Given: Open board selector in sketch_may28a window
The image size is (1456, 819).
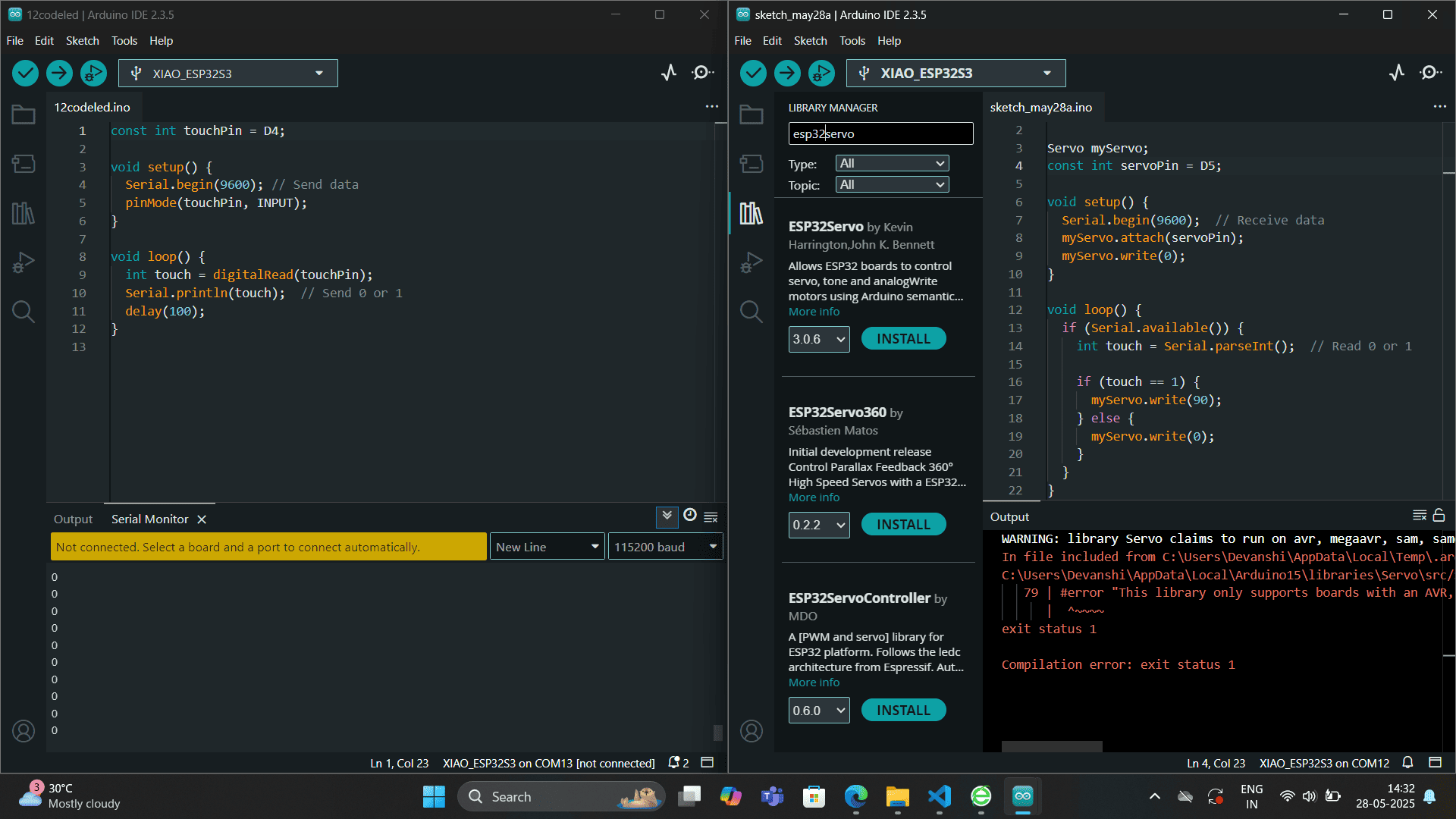Looking at the screenshot, I should [956, 74].
